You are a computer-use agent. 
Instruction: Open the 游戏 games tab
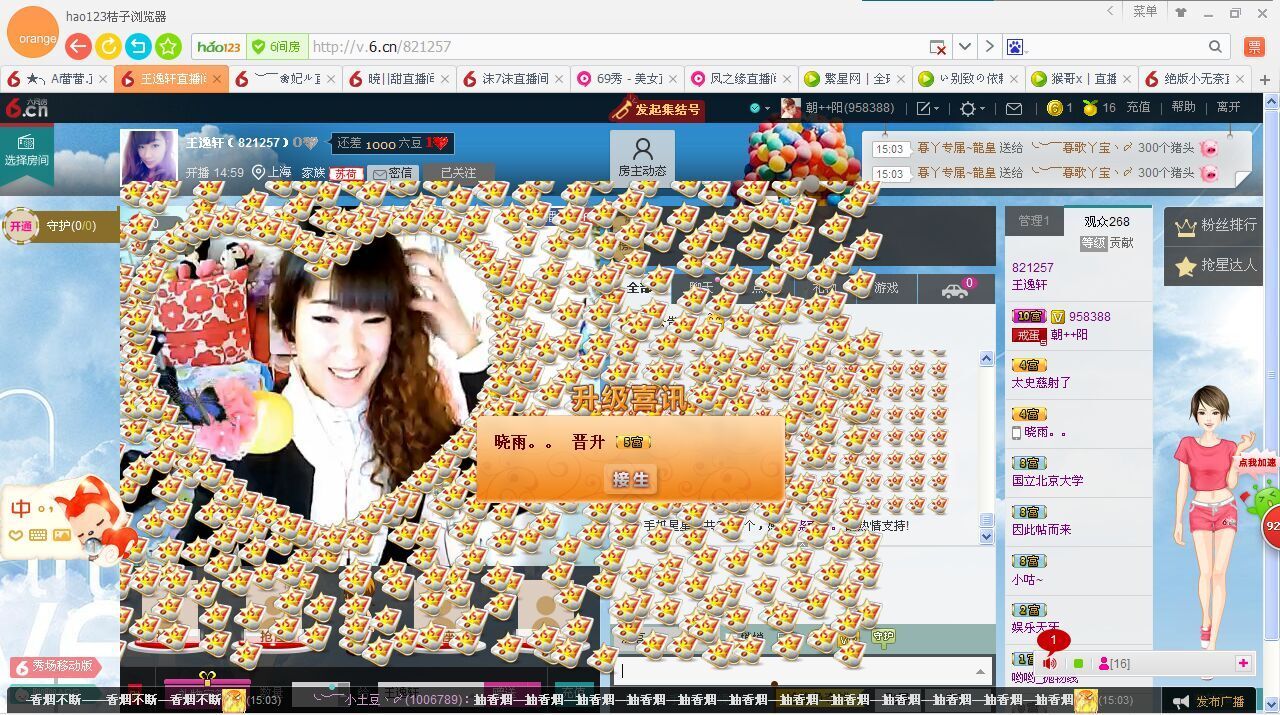(x=886, y=288)
